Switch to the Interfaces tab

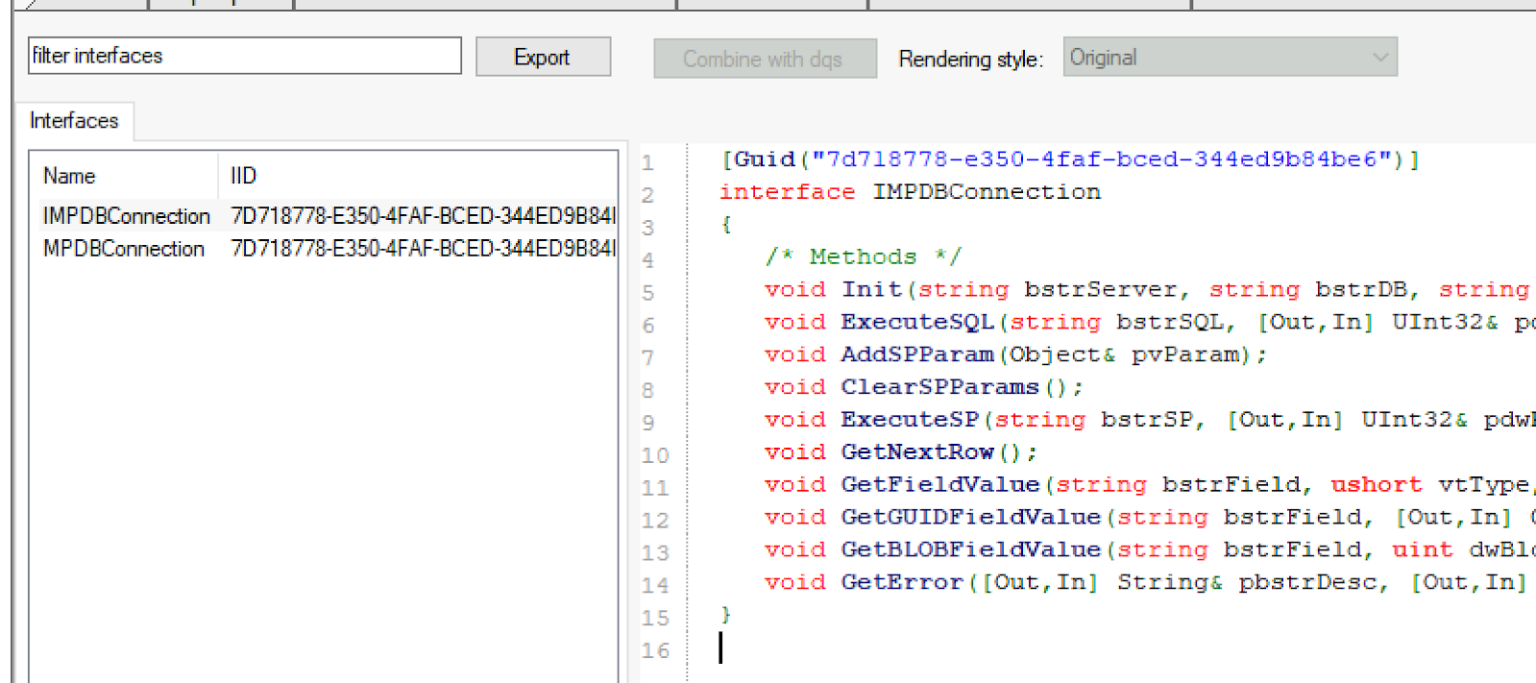pyautogui.click(x=74, y=121)
